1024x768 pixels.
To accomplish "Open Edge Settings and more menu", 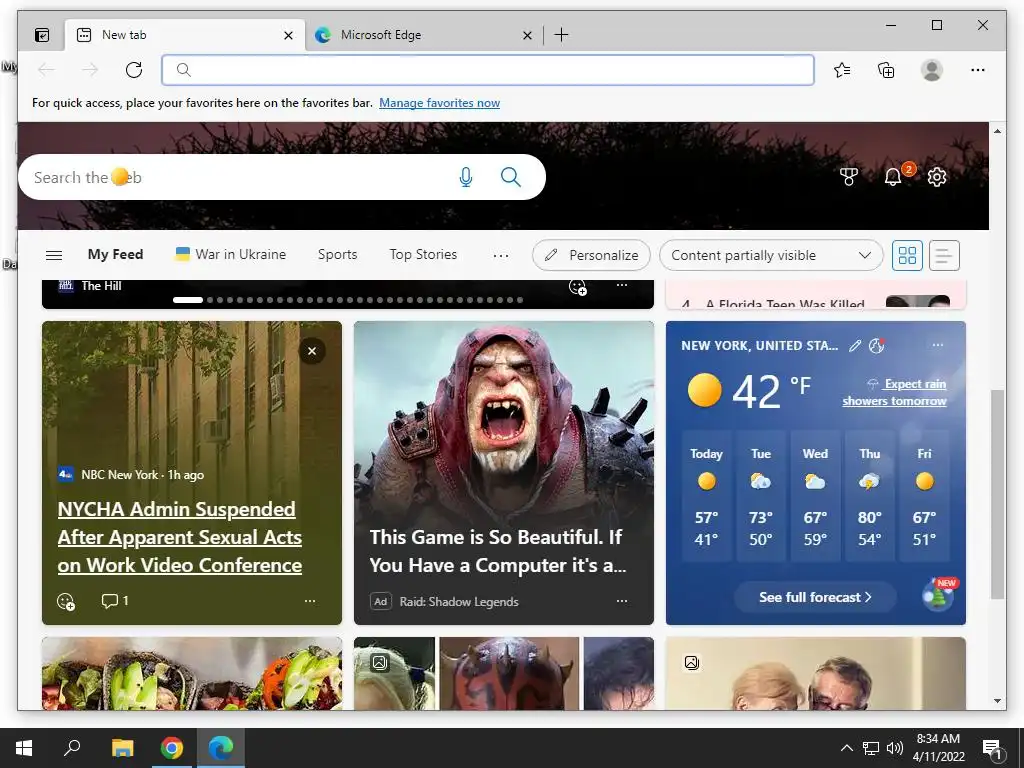I will pyautogui.click(x=978, y=70).
